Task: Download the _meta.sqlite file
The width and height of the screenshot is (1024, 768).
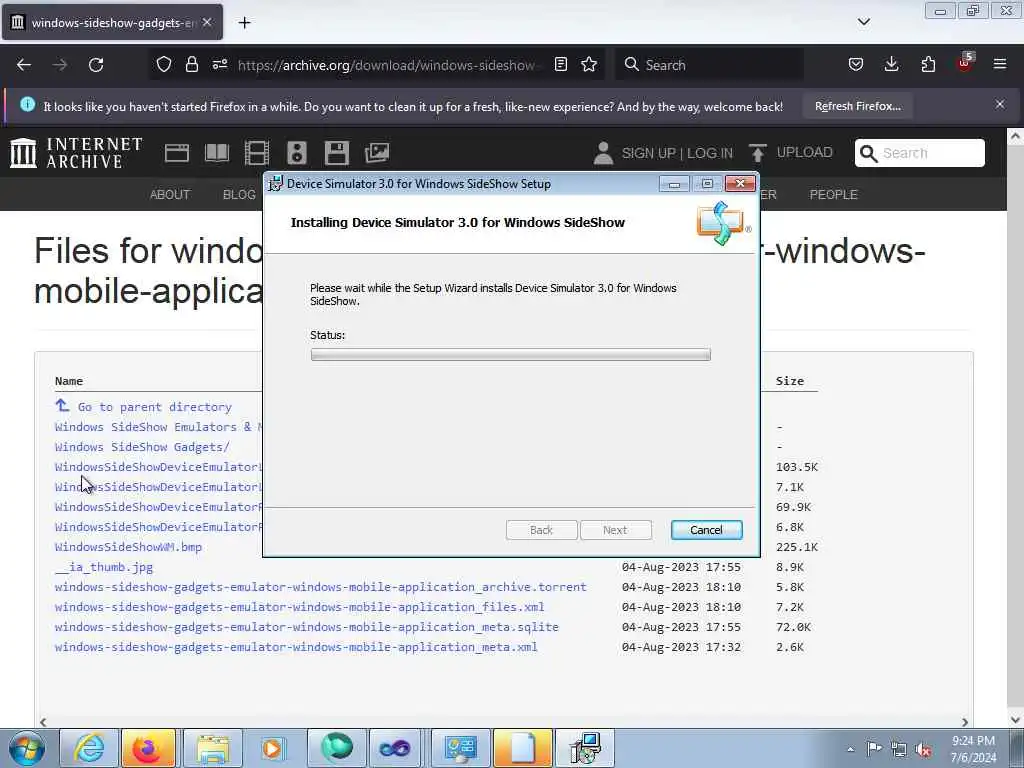Action: pos(306,627)
